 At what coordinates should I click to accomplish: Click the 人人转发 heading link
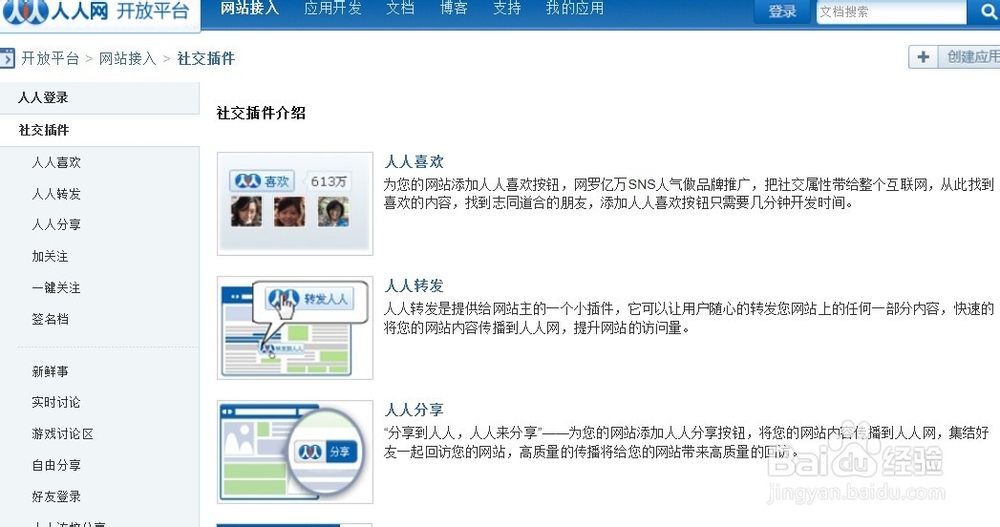tap(414, 286)
